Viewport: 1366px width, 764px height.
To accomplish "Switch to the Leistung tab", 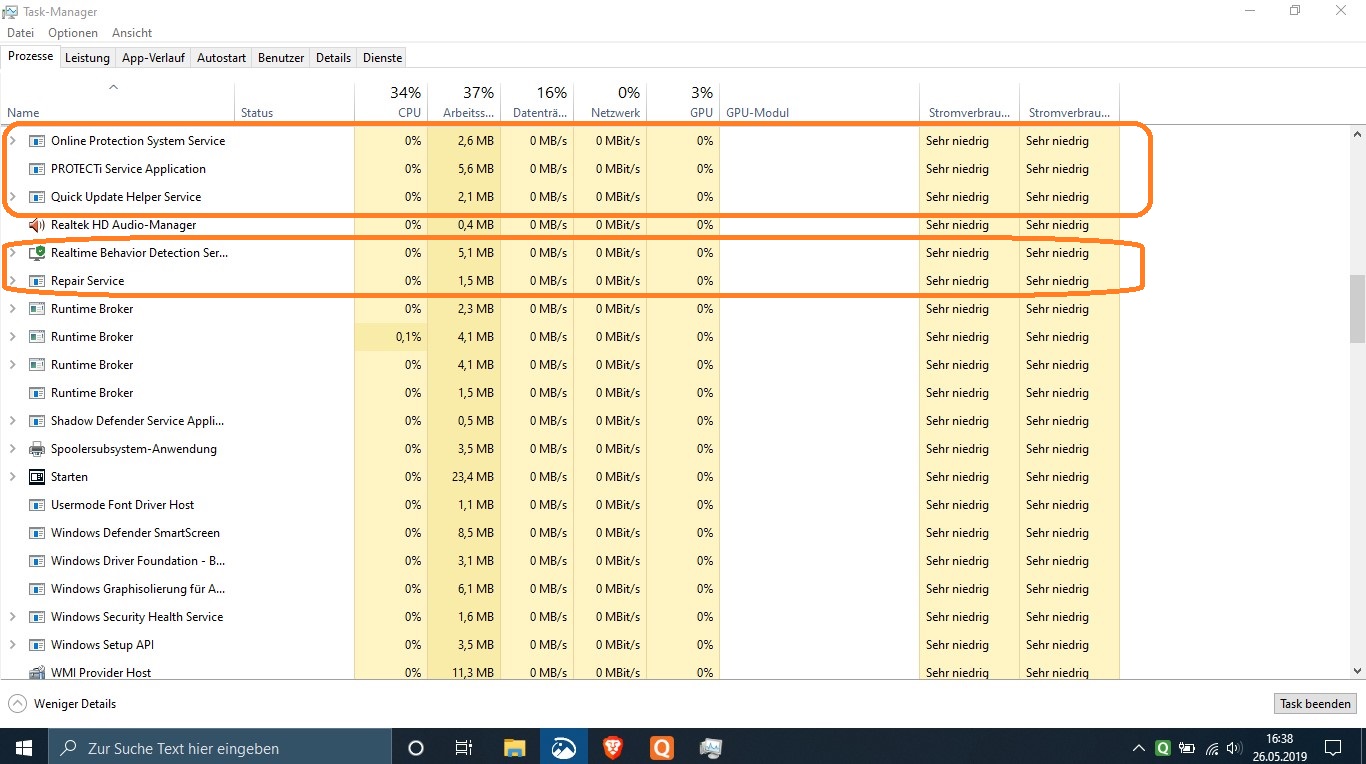I will [87, 58].
